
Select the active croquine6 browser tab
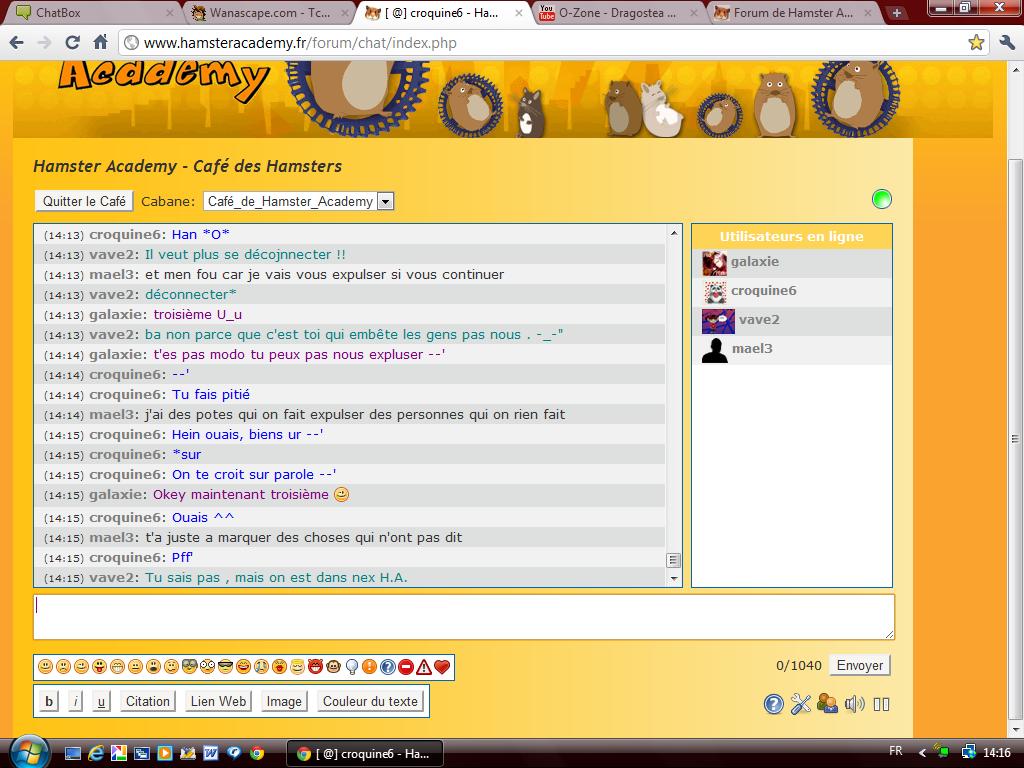444,12
